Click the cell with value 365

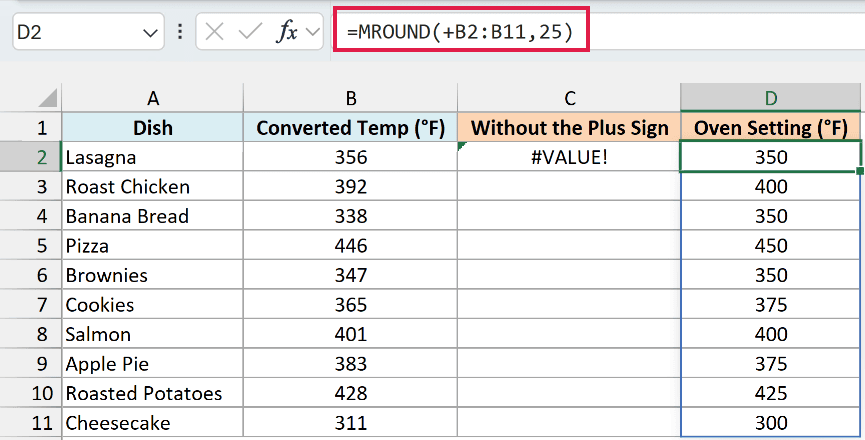(x=350, y=304)
